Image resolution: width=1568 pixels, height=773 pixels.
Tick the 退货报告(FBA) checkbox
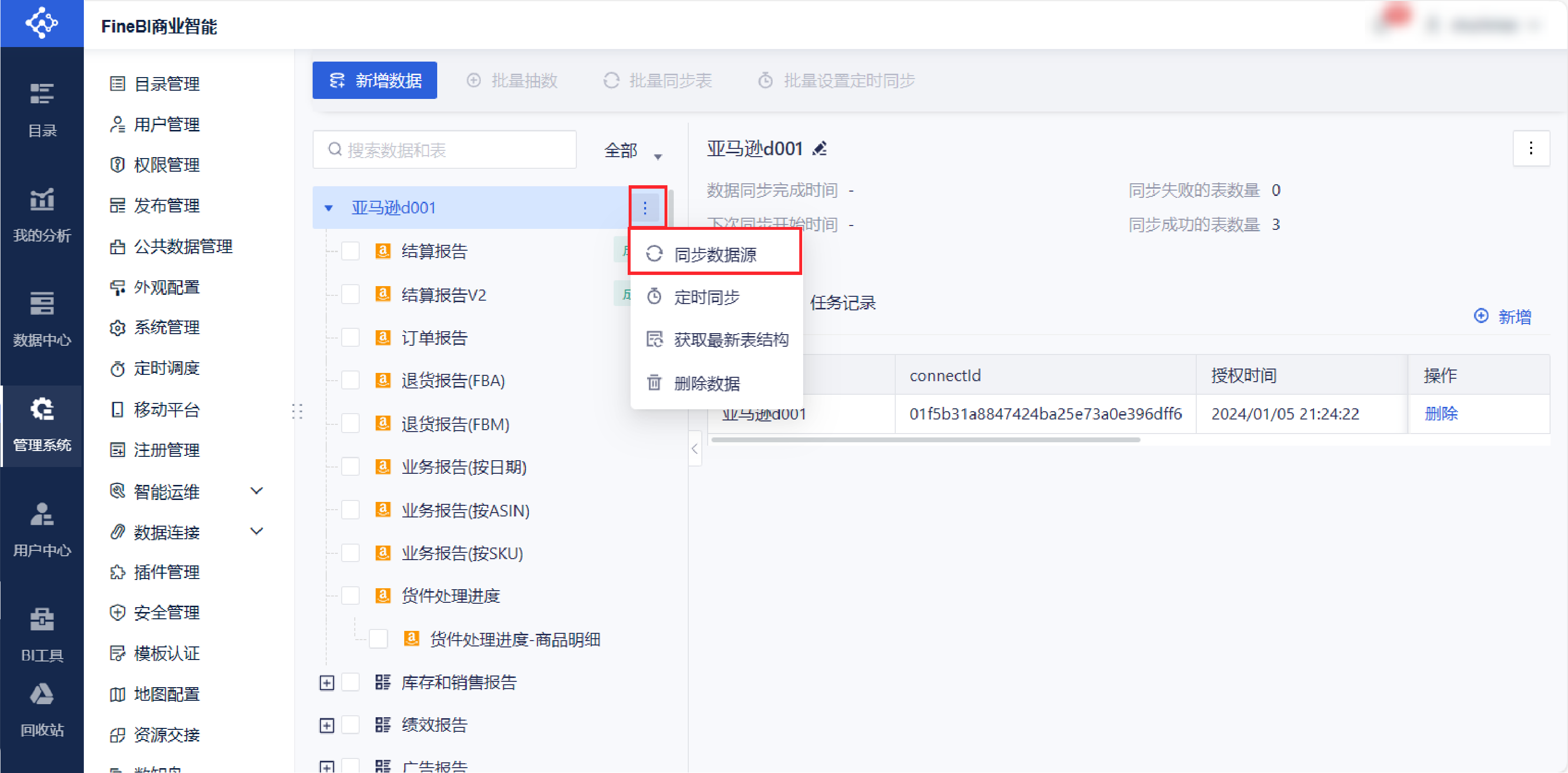pyautogui.click(x=350, y=381)
